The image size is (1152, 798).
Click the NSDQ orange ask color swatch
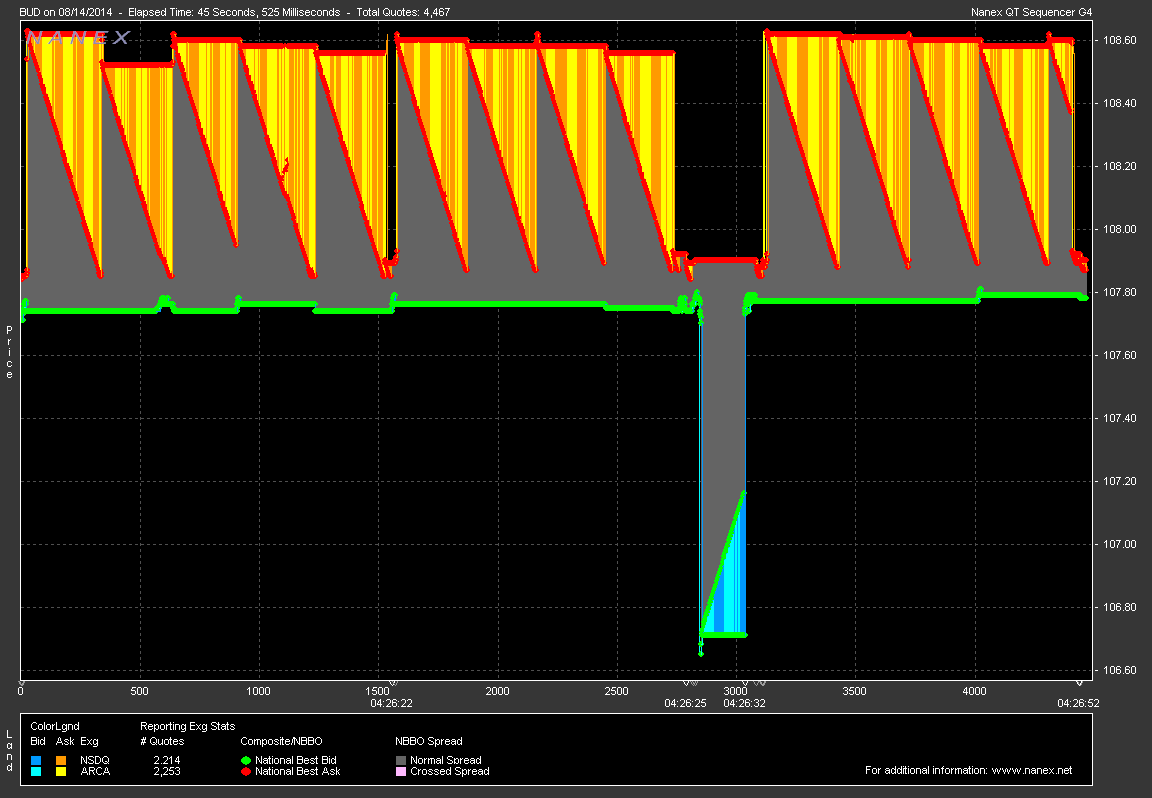point(61,761)
